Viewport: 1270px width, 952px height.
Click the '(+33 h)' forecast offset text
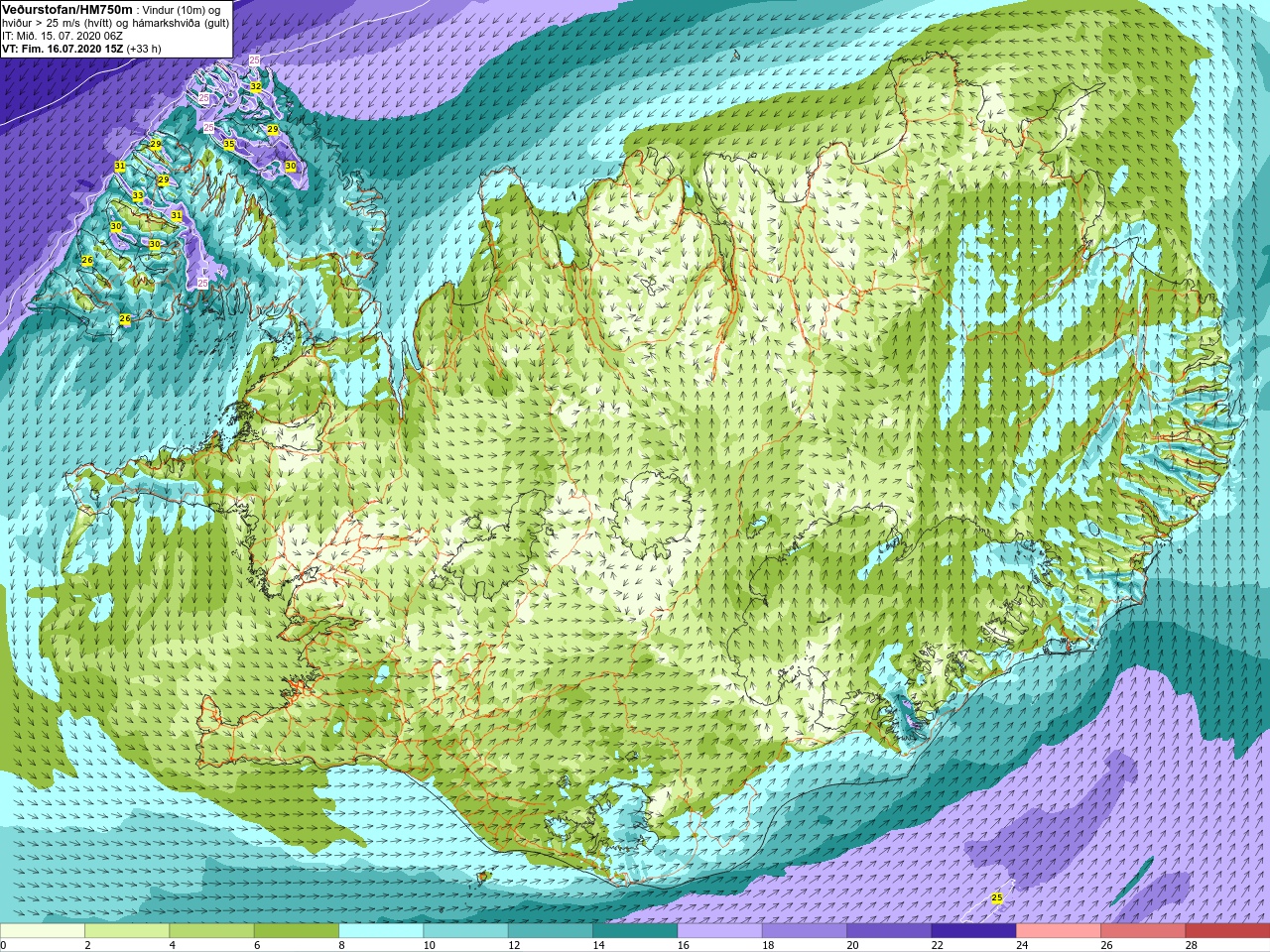pos(144,48)
